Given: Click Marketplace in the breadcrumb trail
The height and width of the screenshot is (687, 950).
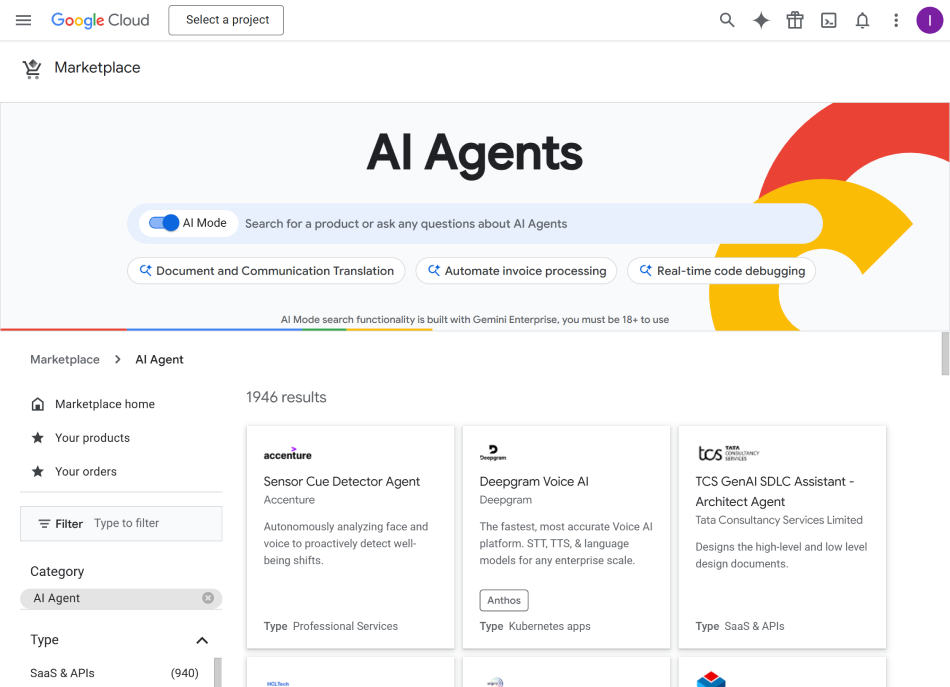Looking at the screenshot, I should click(65, 359).
